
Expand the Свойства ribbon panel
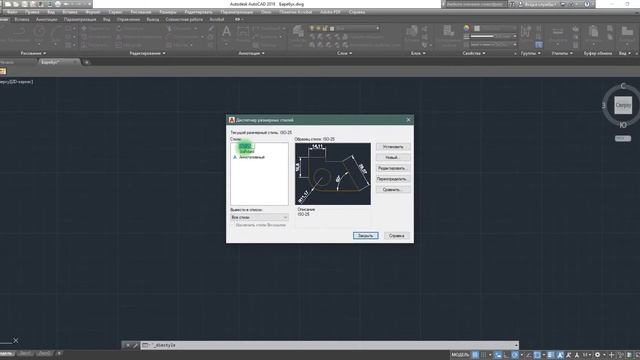coord(474,53)
